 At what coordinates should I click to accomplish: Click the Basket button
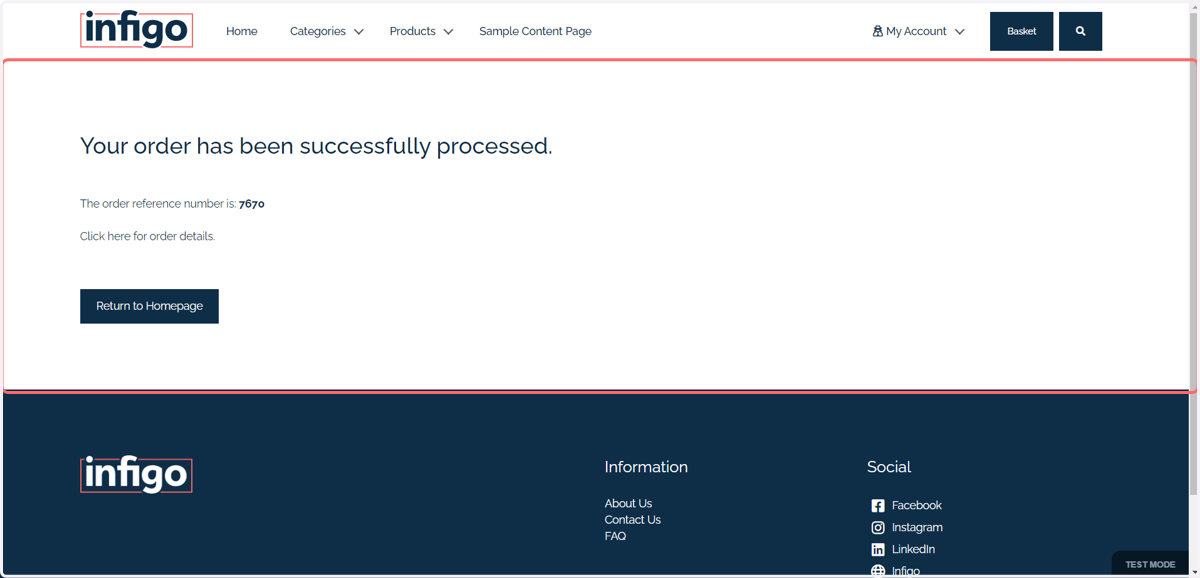(x=1021, y=31)
